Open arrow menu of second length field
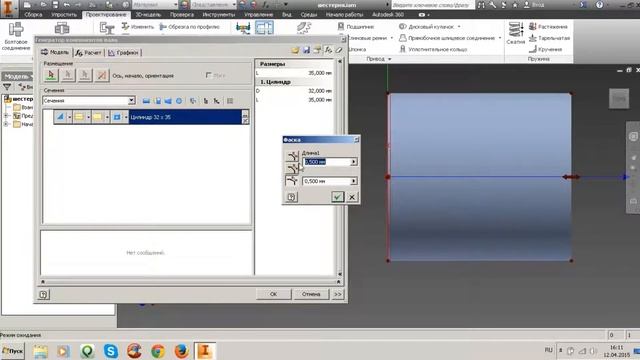640x360 pixels. tap(354, 181)
